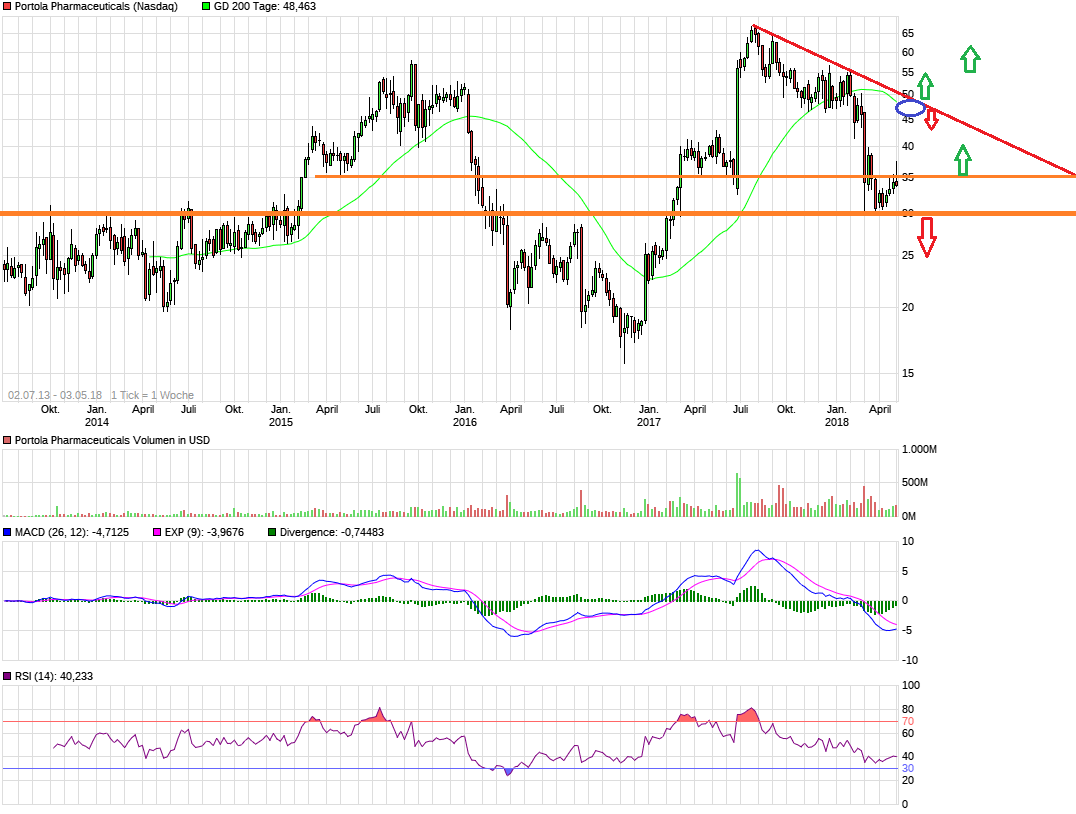Click the 500M volume axis label
The width and height of the screenshot is (1076, 814).
[915, 482]
